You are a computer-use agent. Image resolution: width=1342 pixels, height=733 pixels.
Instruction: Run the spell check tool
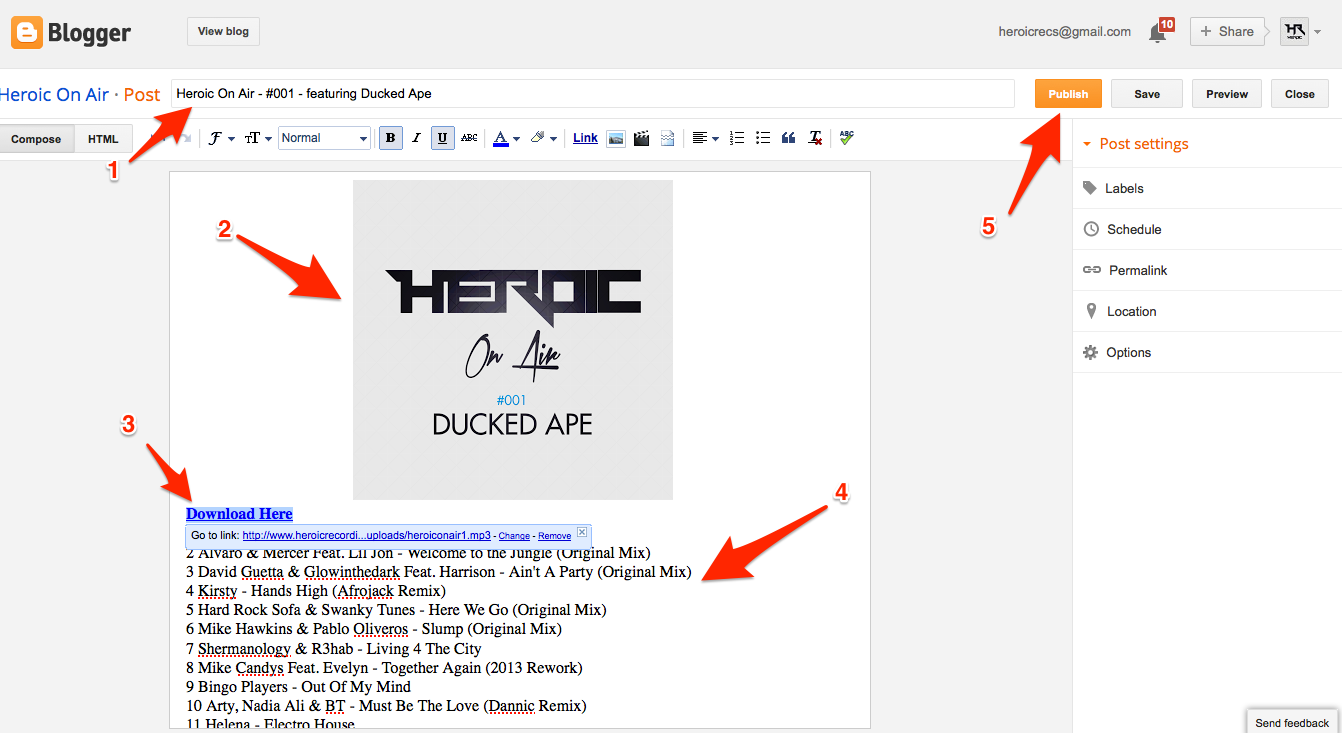click(x=847, y=138)
